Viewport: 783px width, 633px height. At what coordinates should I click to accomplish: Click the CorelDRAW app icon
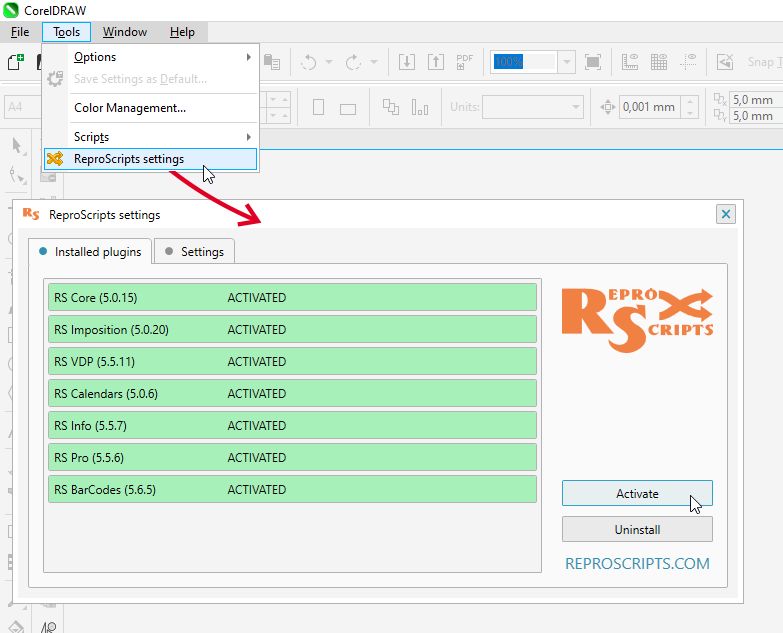10,10
